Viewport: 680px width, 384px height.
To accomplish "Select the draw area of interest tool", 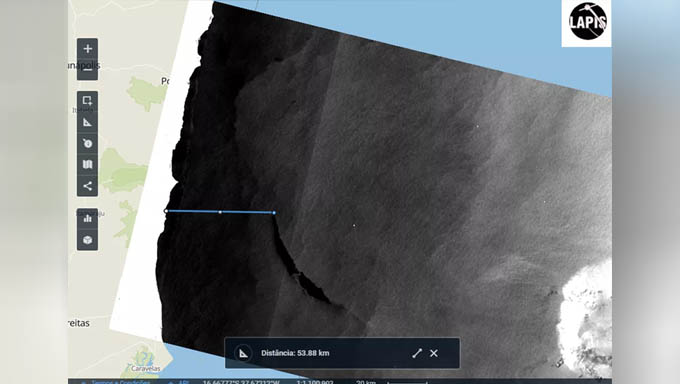I will pos(88,101).
